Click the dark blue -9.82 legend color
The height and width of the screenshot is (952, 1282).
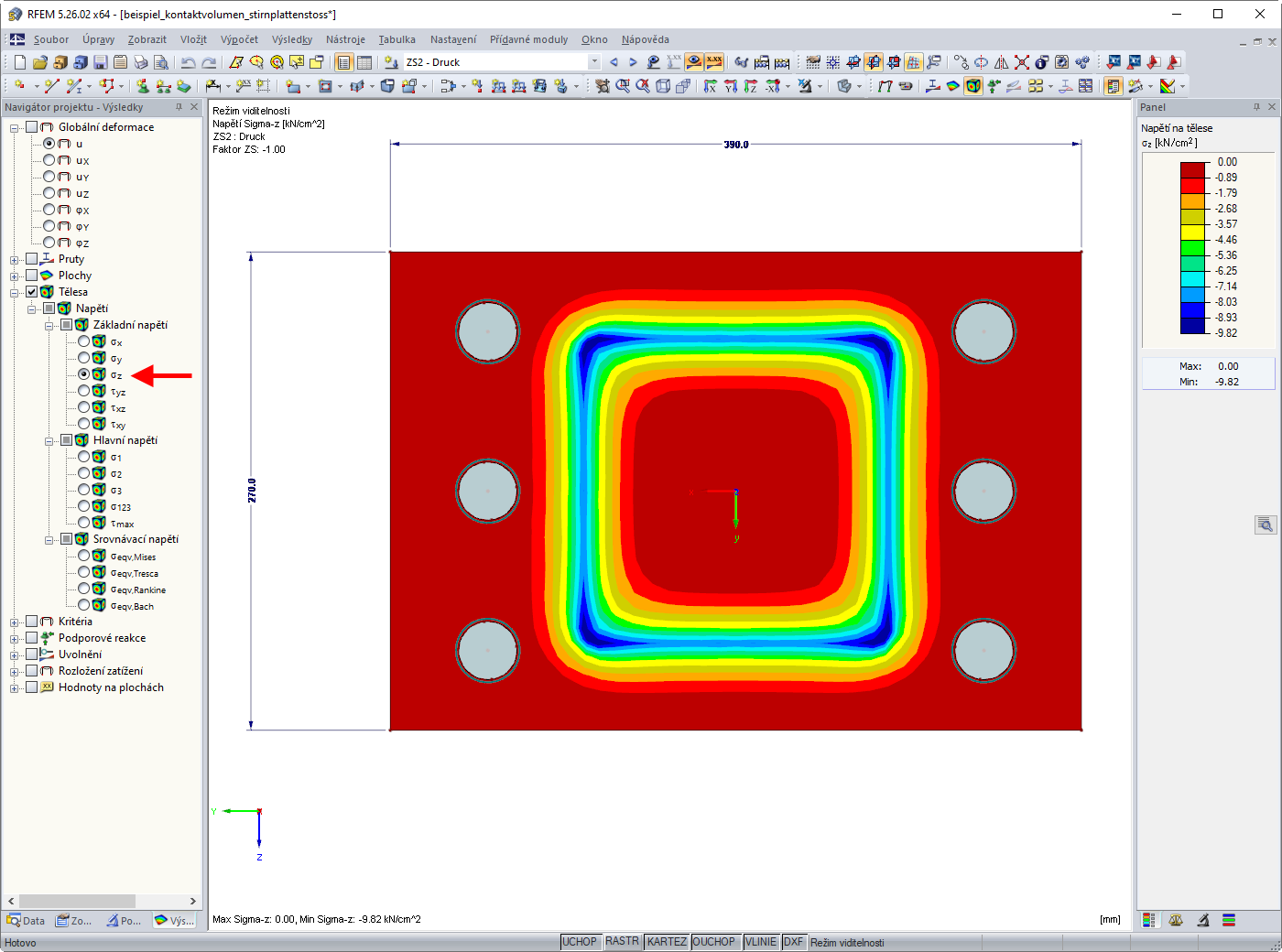pyautogui.click(x=1192, y=326)
